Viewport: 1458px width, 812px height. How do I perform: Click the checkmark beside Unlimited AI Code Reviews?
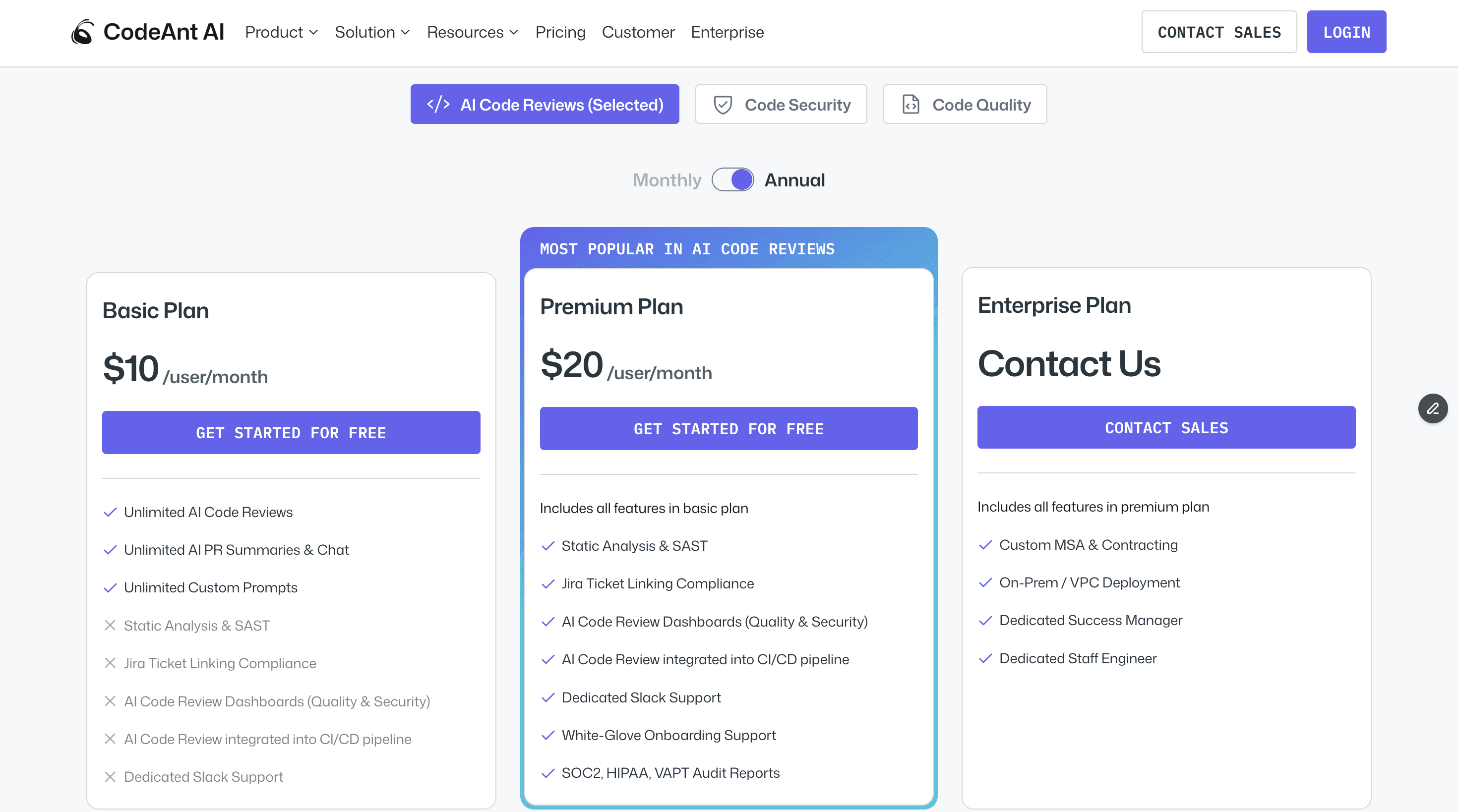pyautogui.click(x=110, y=512)
